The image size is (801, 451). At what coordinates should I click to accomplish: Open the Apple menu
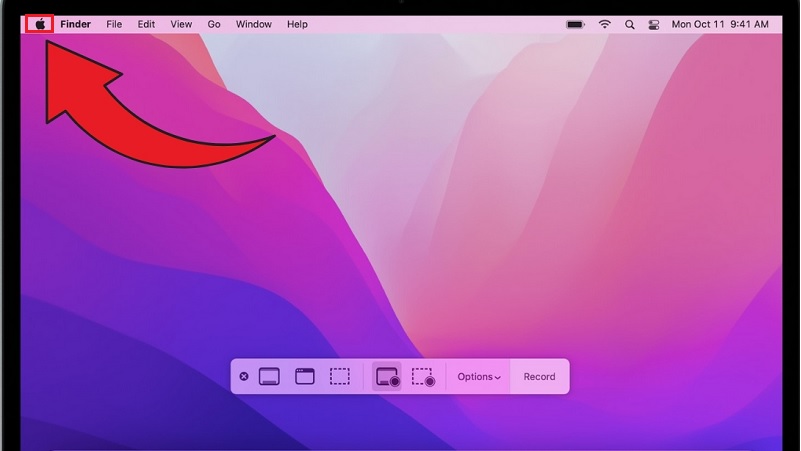(40, 24)
